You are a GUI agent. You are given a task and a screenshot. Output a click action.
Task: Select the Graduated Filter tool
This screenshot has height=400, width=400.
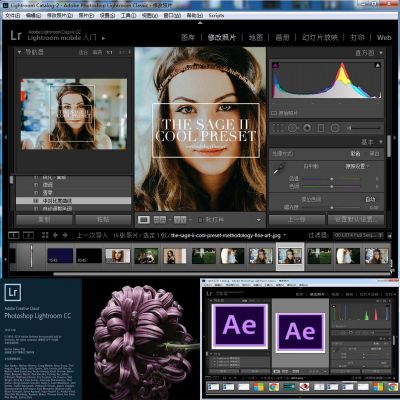pyautogui.click(x=321, y=128)
